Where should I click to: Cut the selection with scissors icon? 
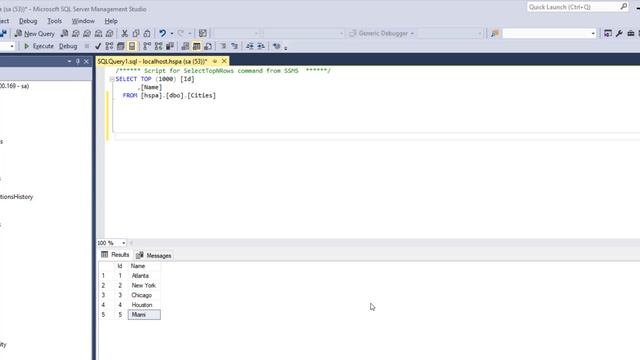[124, 33]
